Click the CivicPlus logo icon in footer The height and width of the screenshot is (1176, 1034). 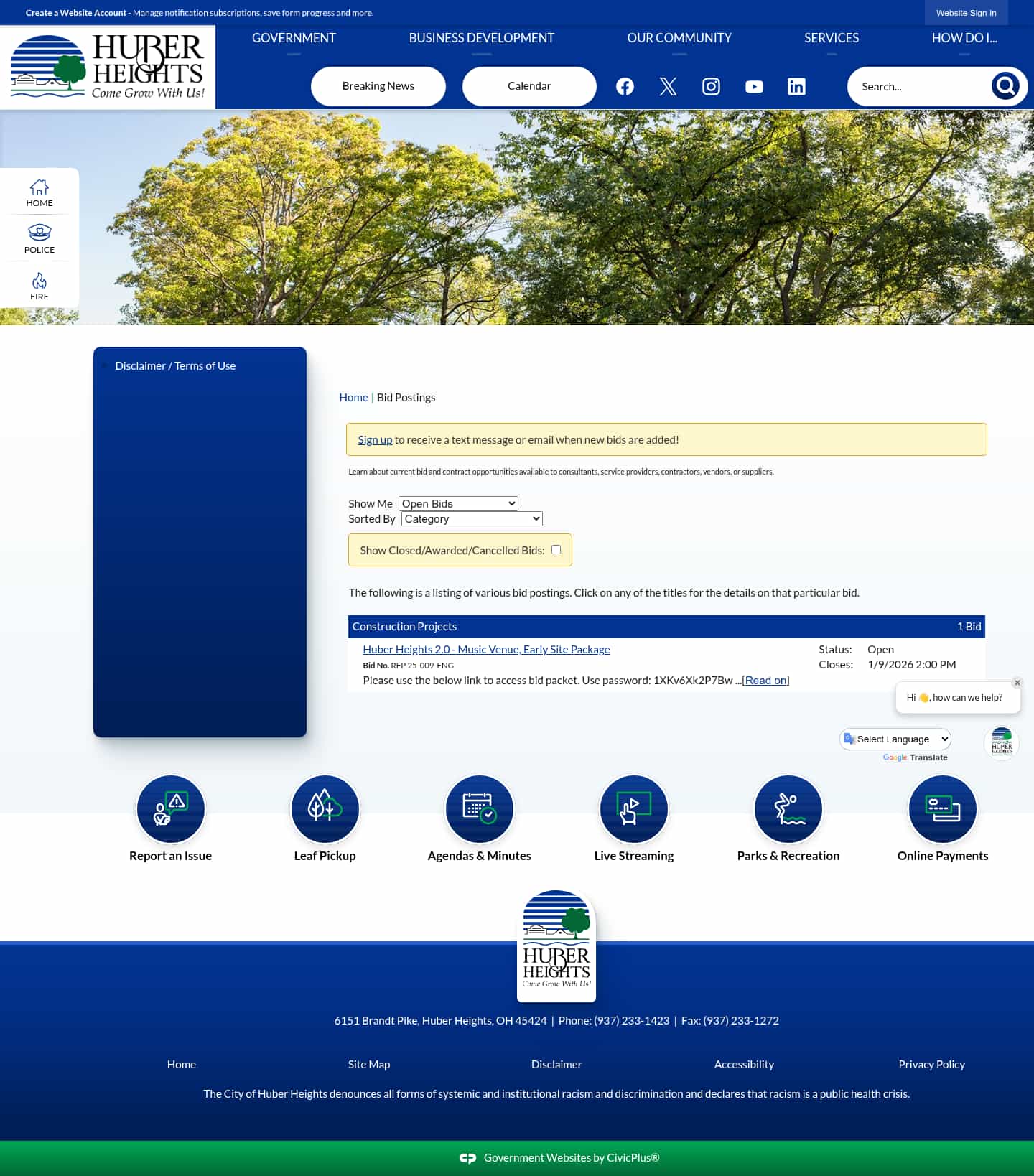pos(467,1158)
